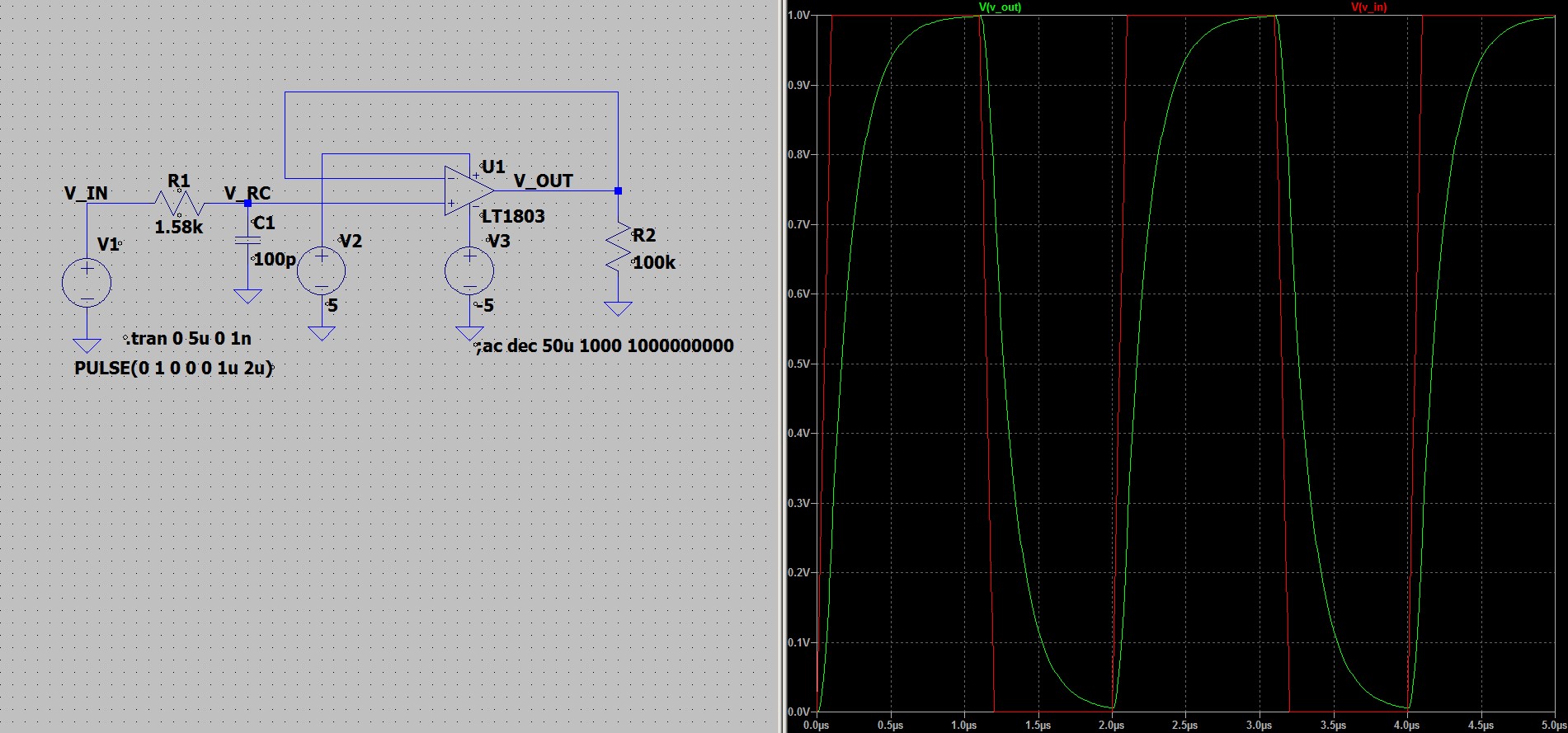Click the 4.0µs time axis label

pos(1406,726)
